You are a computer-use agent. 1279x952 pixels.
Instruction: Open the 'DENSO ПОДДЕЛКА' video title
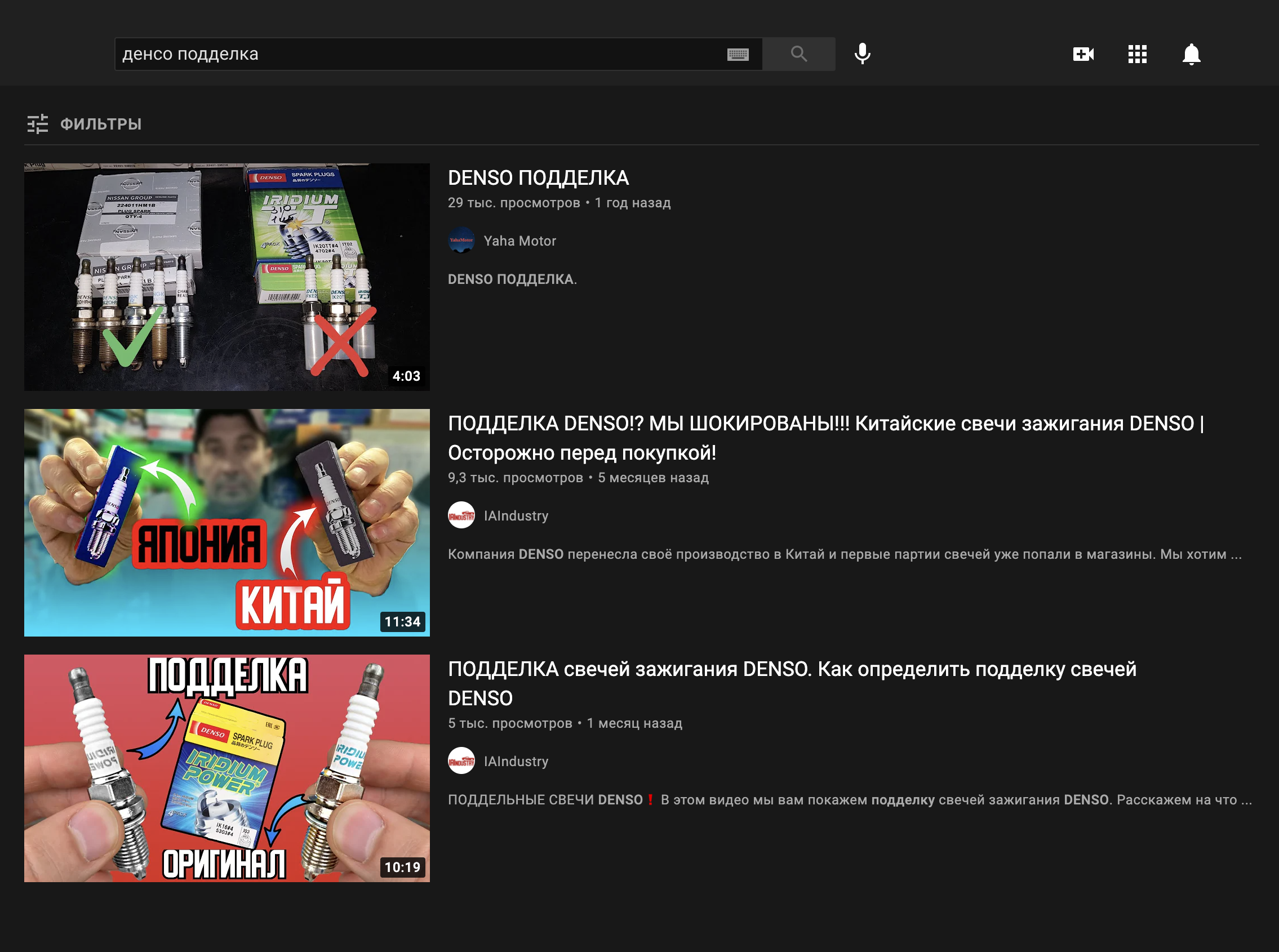(x=538, y=177)
